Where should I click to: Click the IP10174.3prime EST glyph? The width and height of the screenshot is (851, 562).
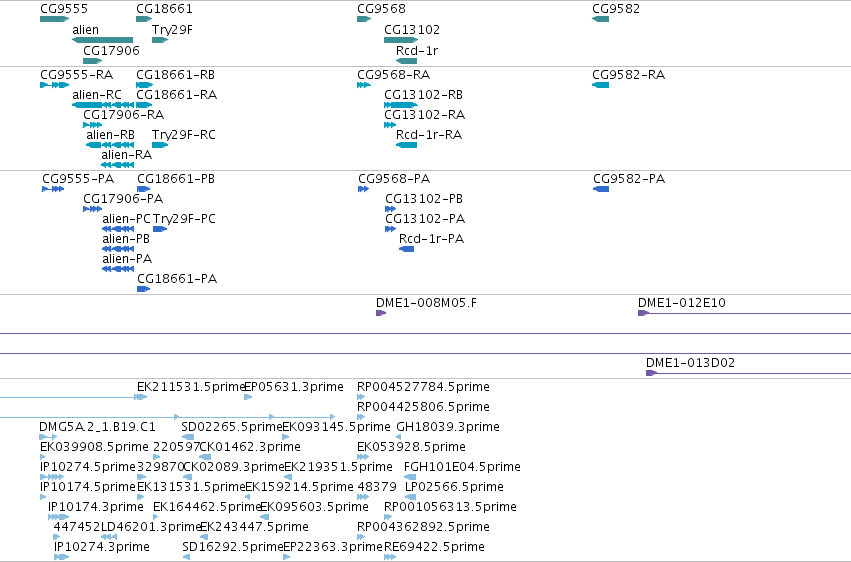point(58,517)
